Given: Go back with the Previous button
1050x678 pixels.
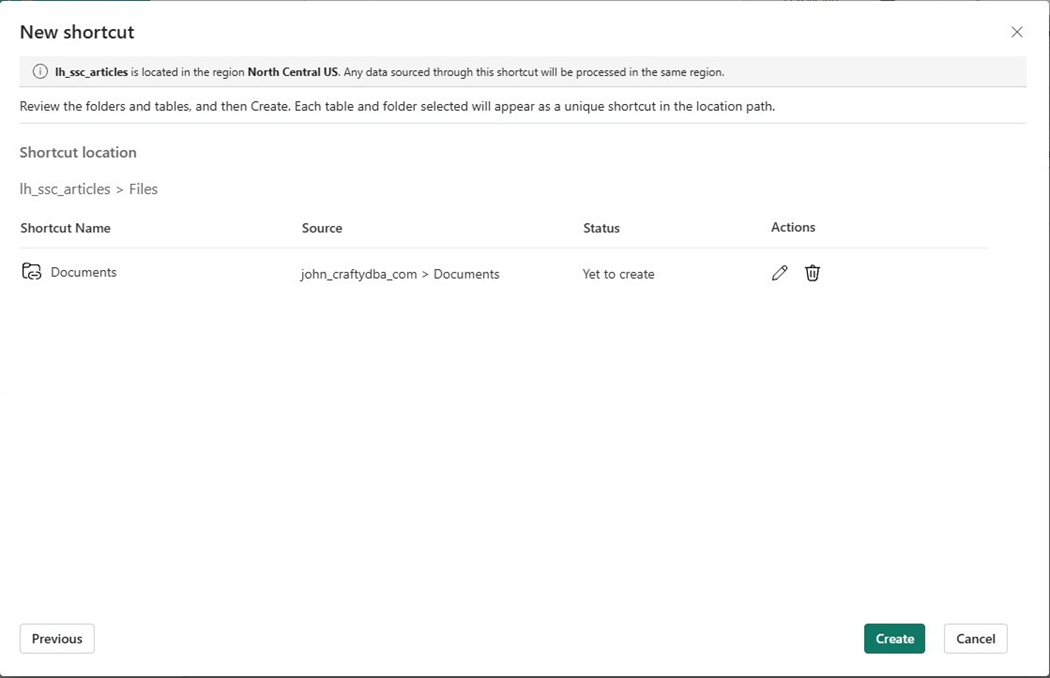Looking at the screenshot, I should coord(57,639).
